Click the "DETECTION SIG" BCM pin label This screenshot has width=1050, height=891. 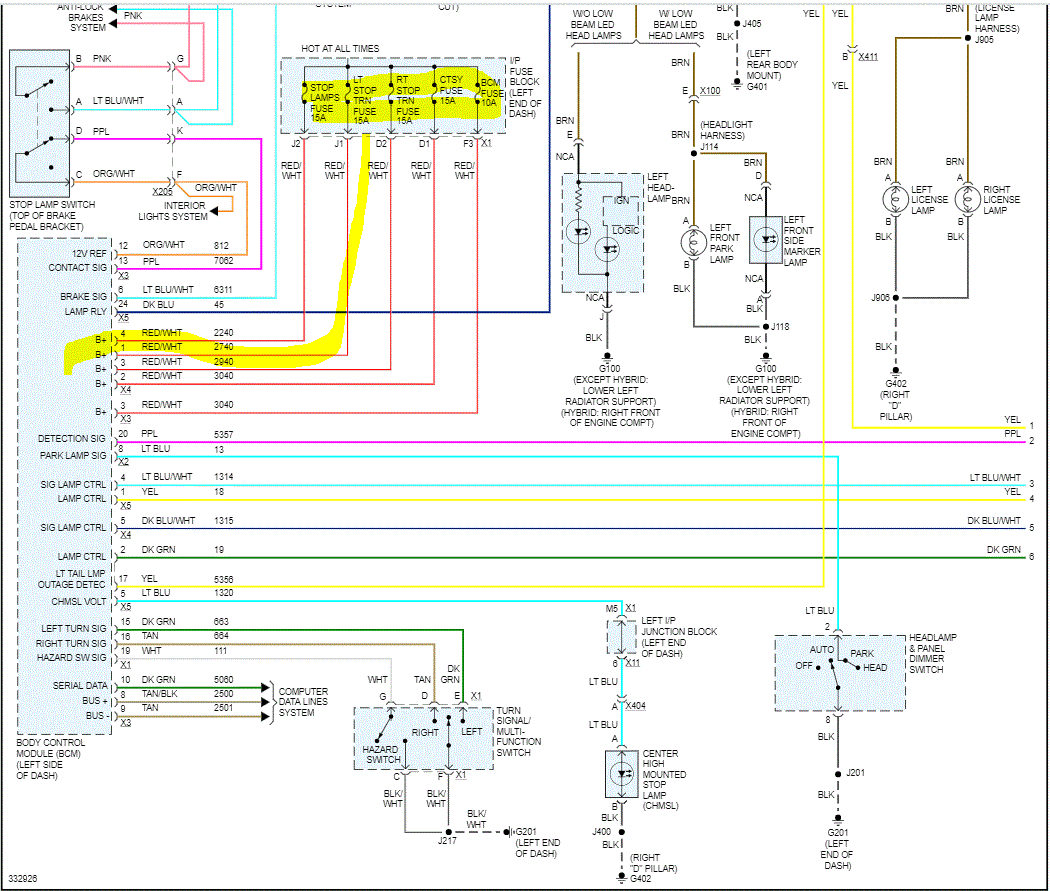[x=72, y=439]
